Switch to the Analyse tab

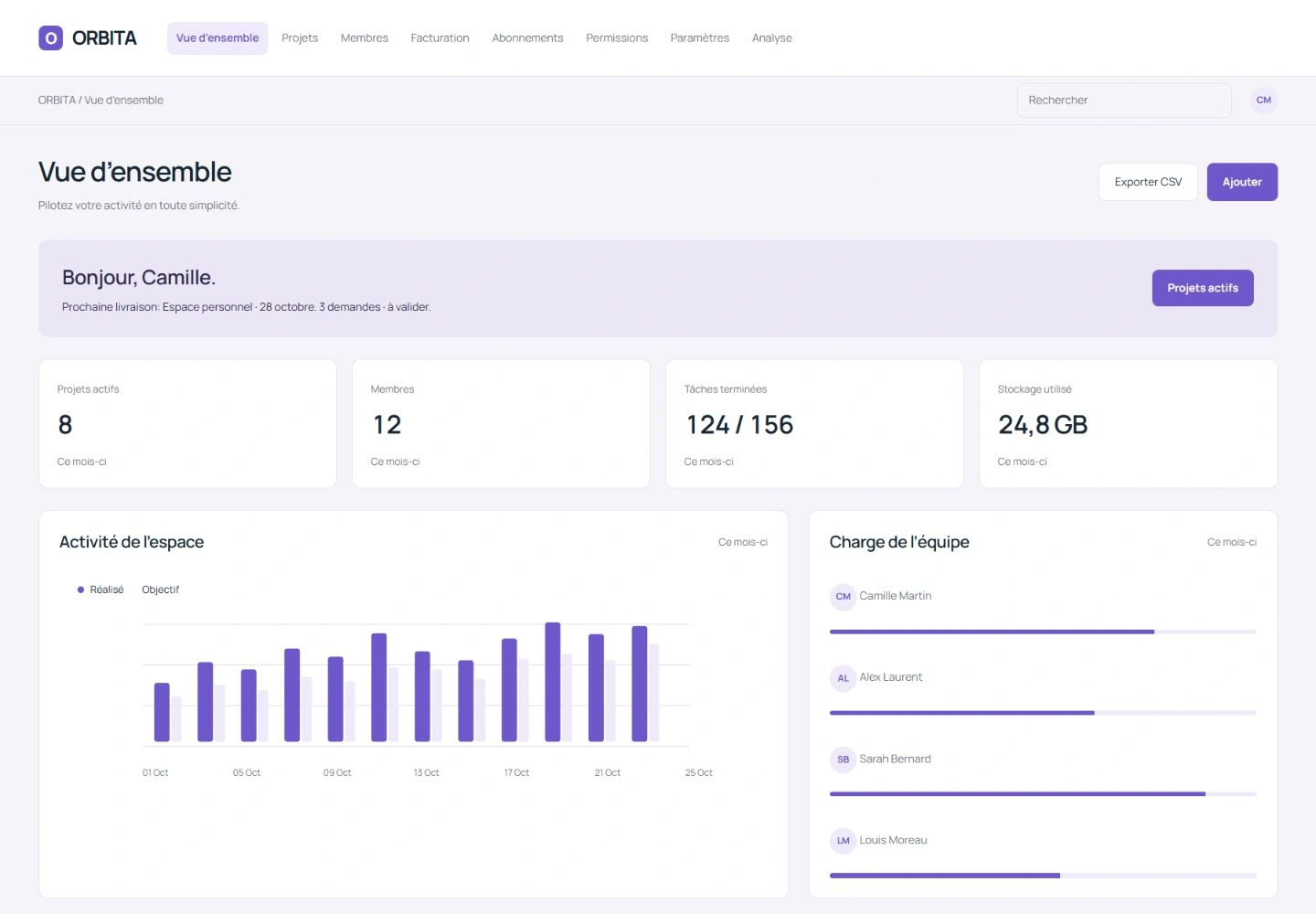772,38
